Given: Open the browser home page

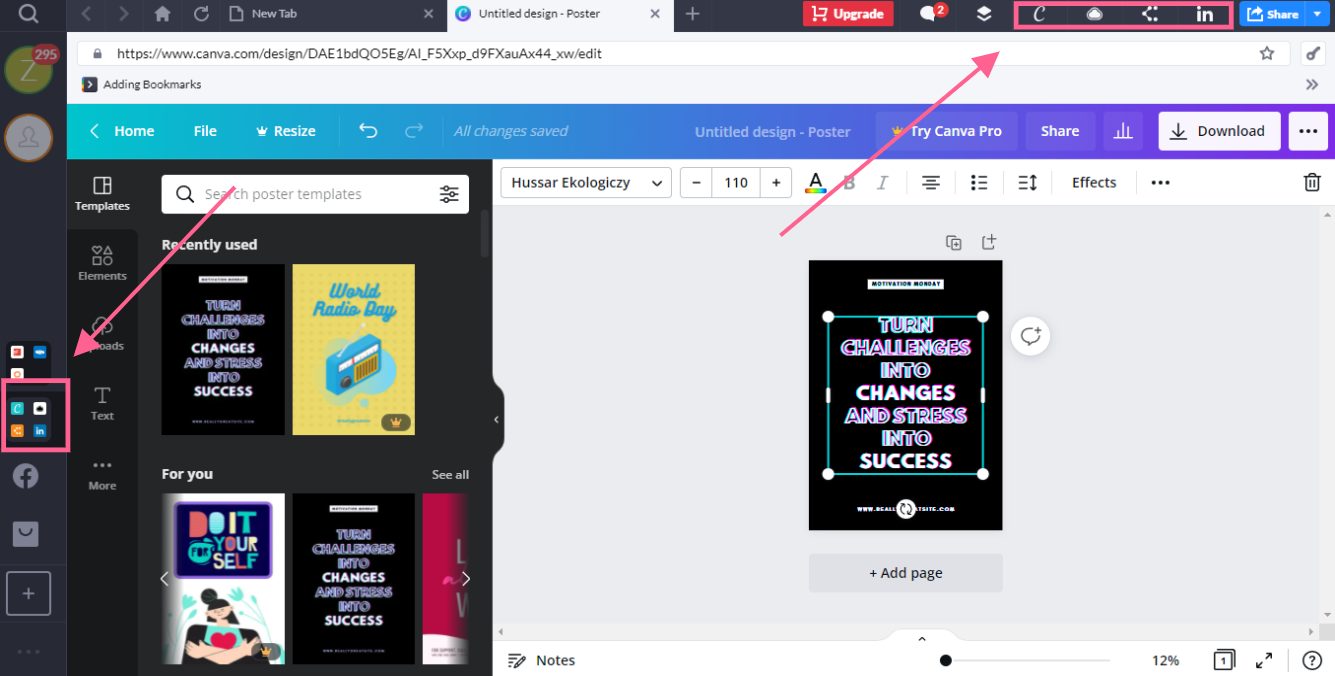Looking at the screenshot, I should pyautogui.click(x=162, y=14).
